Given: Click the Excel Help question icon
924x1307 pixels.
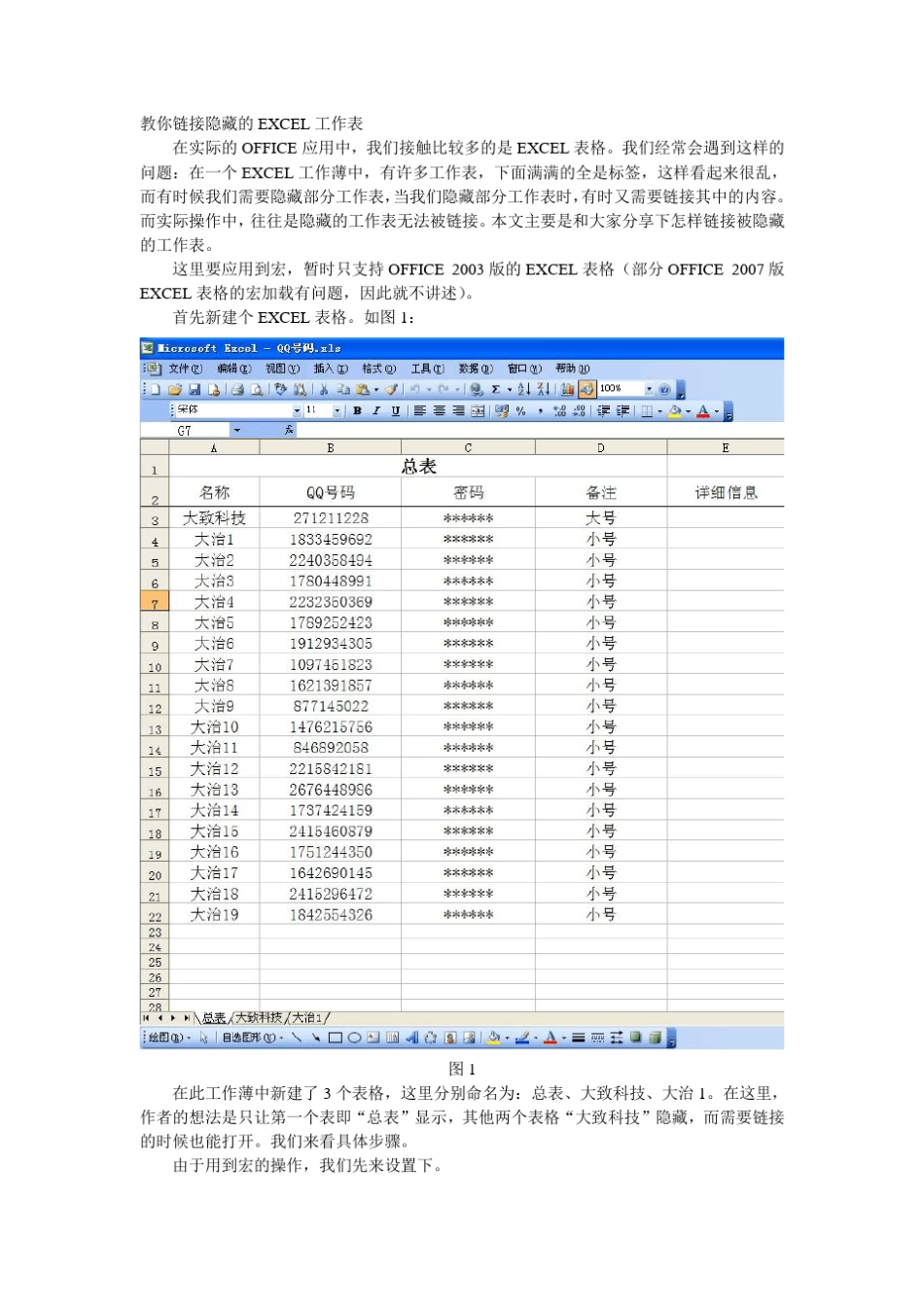Looking at the screenshot, I should (x=664, y=389).
